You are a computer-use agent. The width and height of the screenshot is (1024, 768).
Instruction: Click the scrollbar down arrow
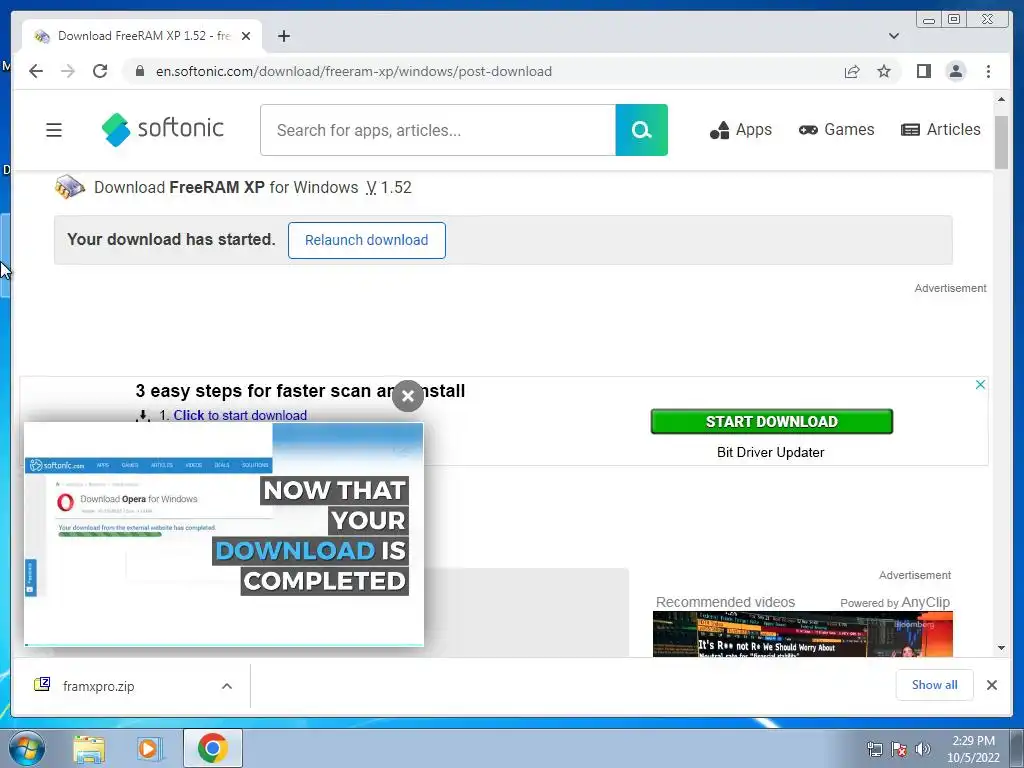(x=1001, y=648)
